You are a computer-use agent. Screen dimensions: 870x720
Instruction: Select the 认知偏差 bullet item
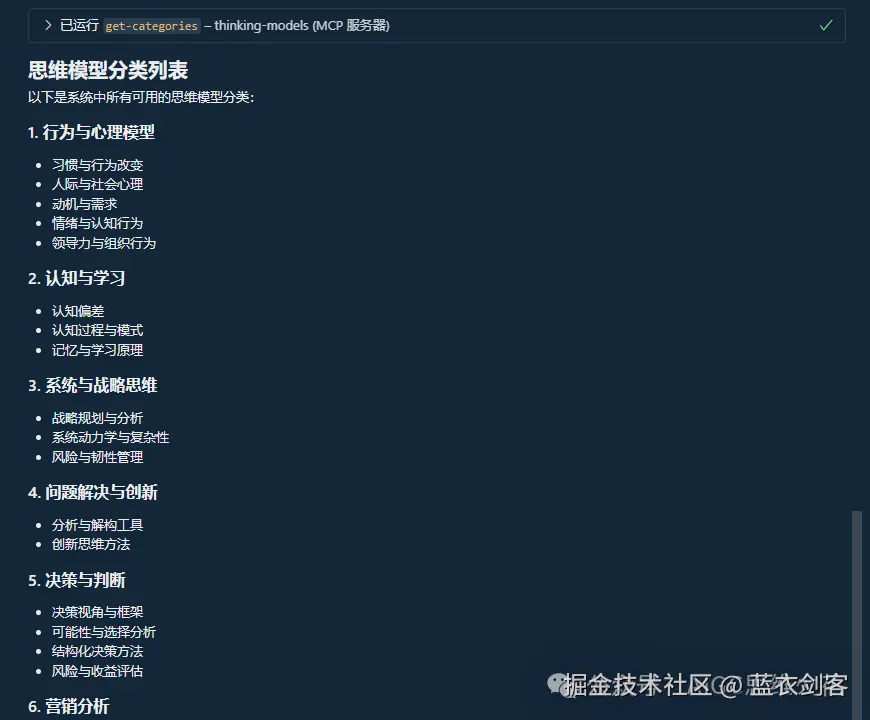coord(78,310)
